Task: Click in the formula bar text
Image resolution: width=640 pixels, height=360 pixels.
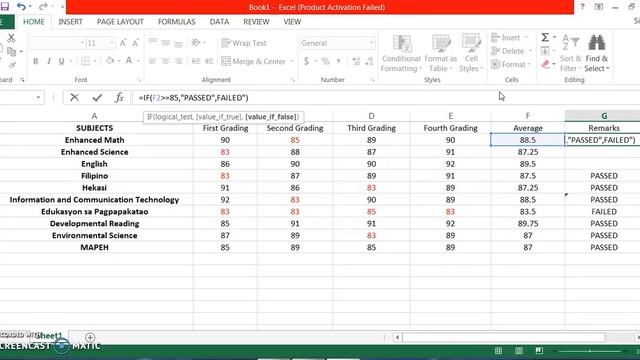Action: pos(193,98)
